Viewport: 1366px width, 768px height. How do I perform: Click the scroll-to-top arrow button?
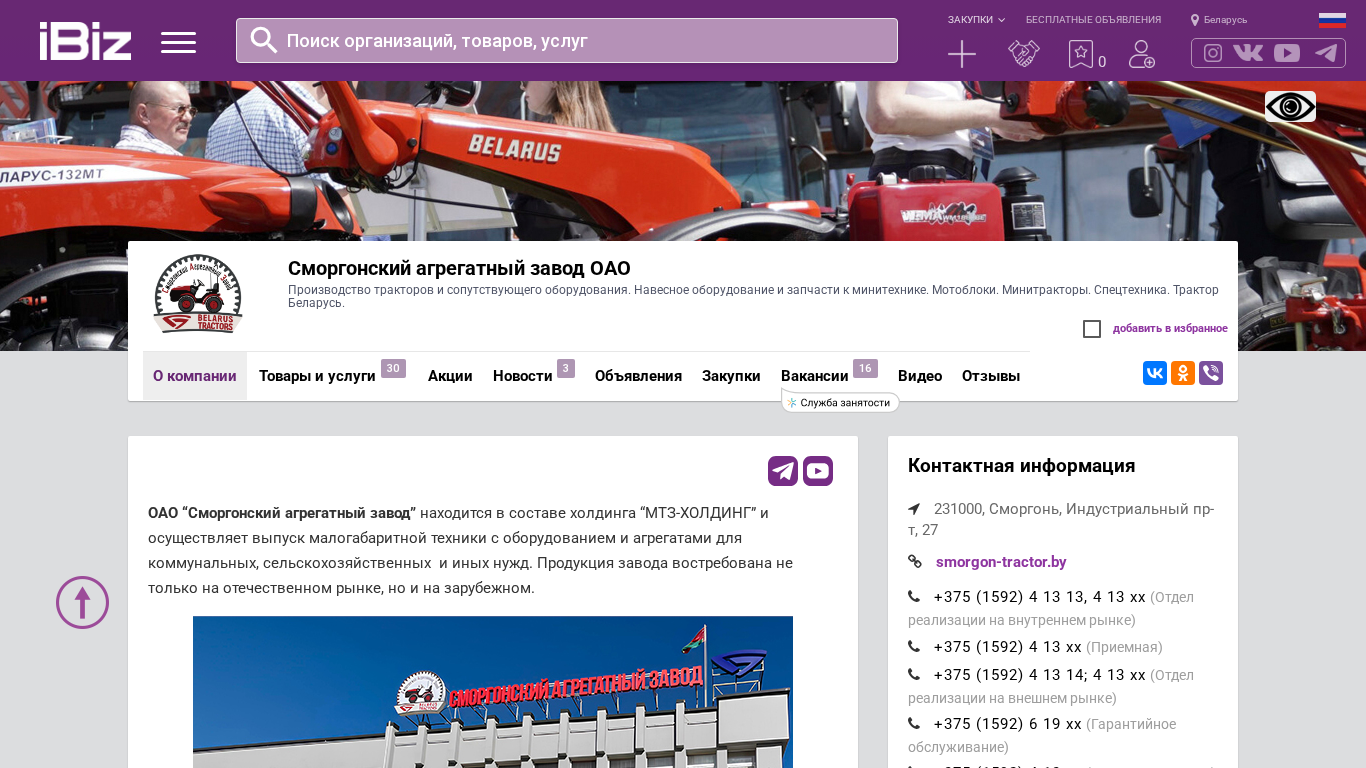82,602
